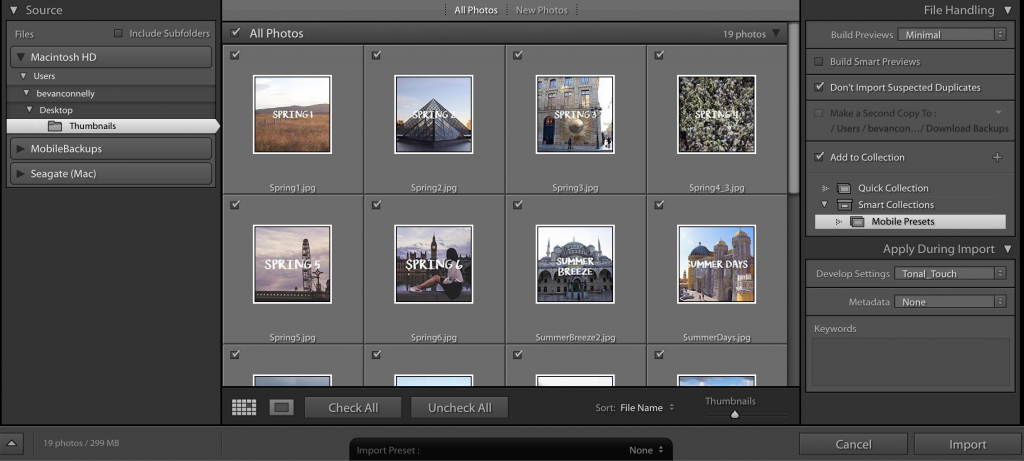Click the Thumbnails folder icon
Image resolution: width=1024 pixels, height=461 pixels.
point(55,126)
